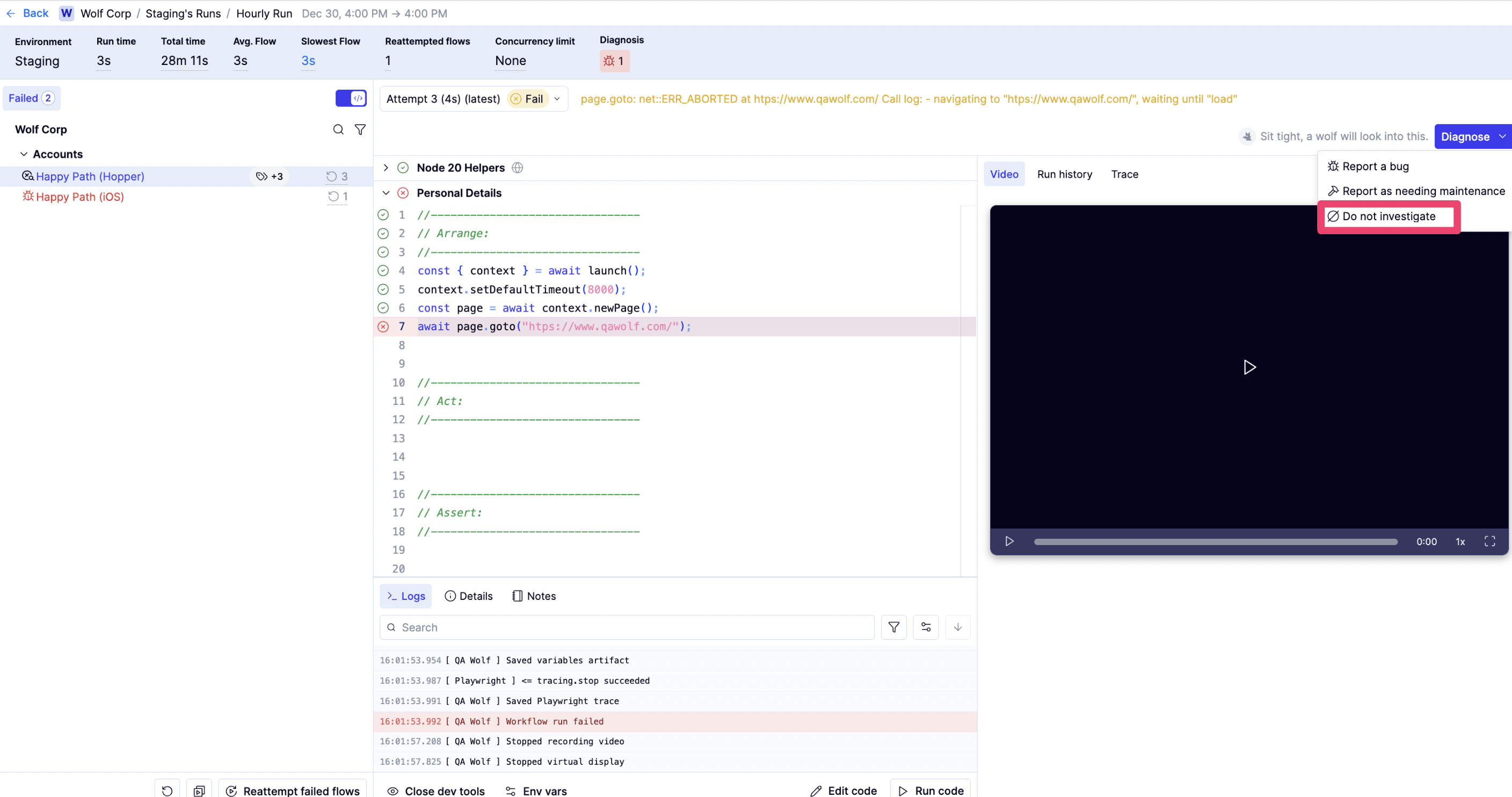Open the flow filter funnel icon

360,129
